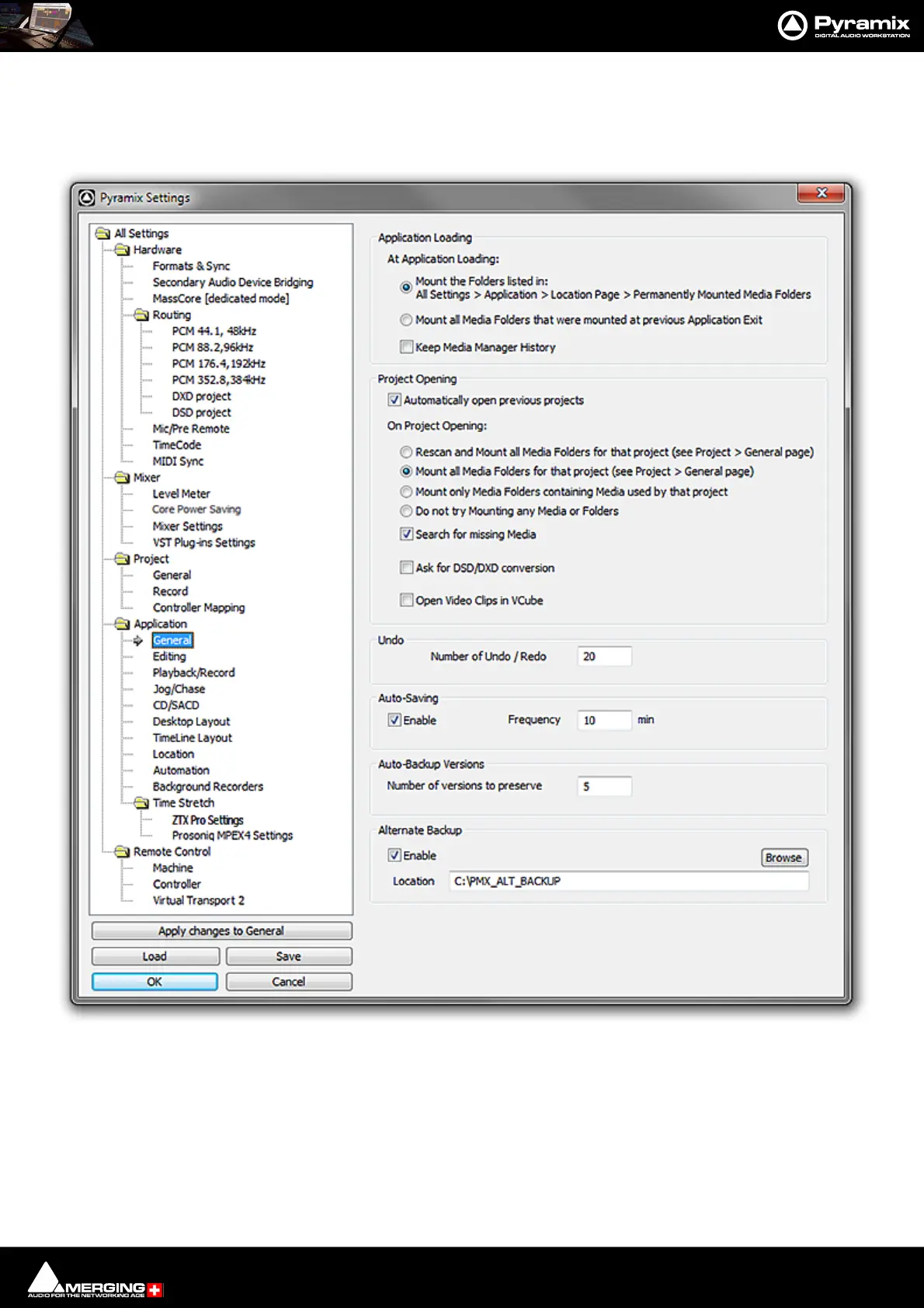The width and height of the screenshot is (924, 1308).
Task: Open Prosoniq MPEX4 Settings page
Action: pos(232,836)
